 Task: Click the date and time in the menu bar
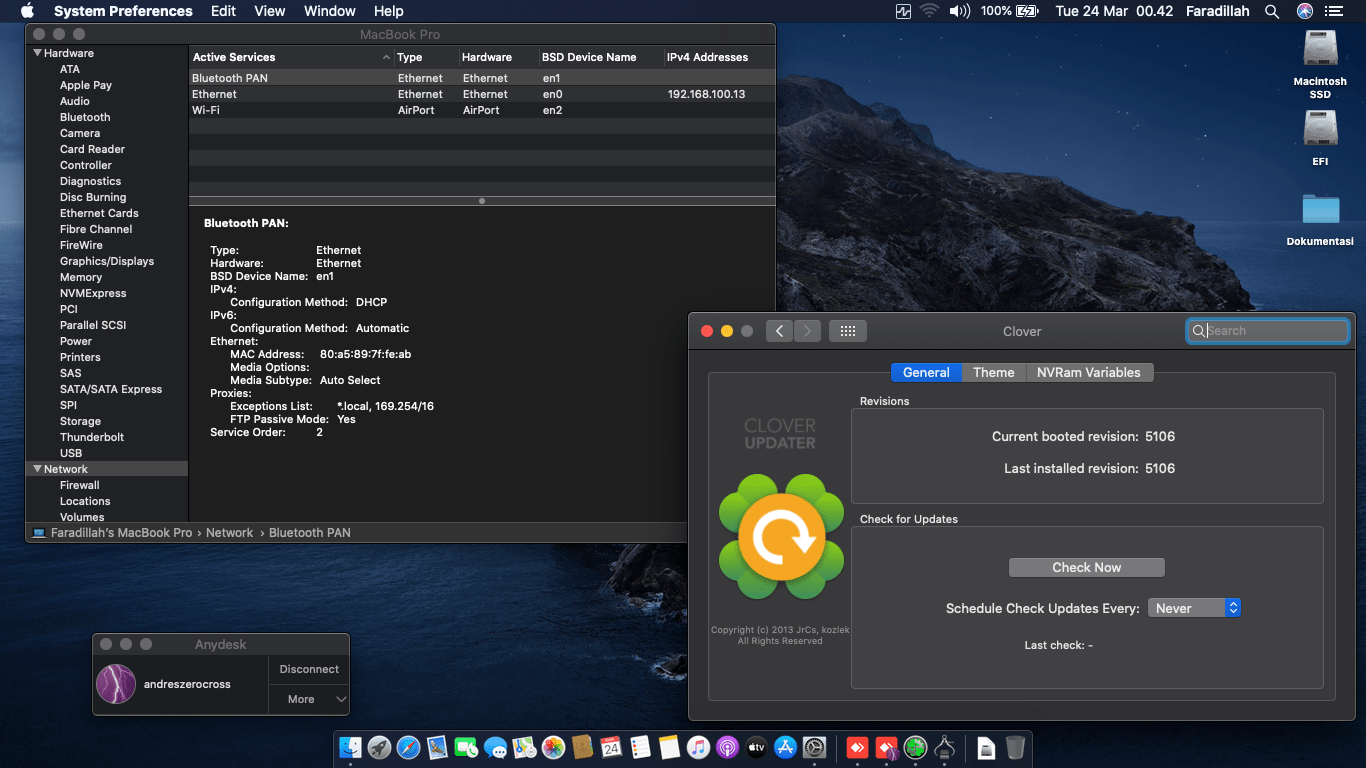point(1114,11)
